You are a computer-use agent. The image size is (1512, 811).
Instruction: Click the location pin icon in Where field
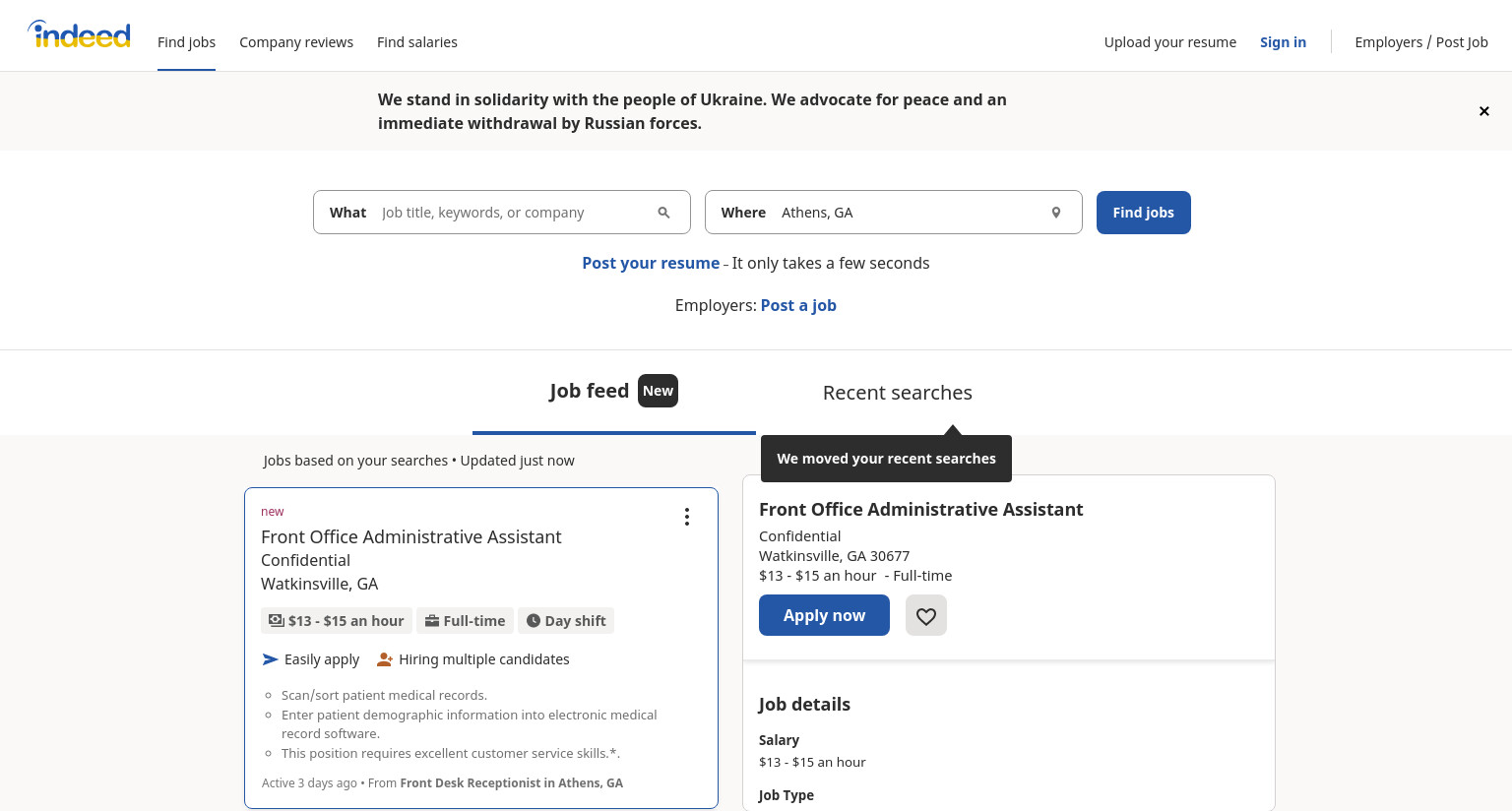point(1055,213)
